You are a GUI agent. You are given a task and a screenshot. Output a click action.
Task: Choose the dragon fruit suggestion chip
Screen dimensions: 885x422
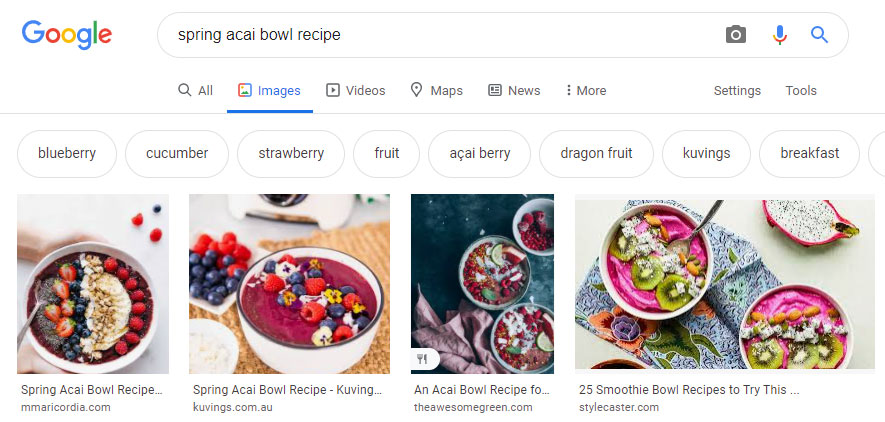[596, 153]
